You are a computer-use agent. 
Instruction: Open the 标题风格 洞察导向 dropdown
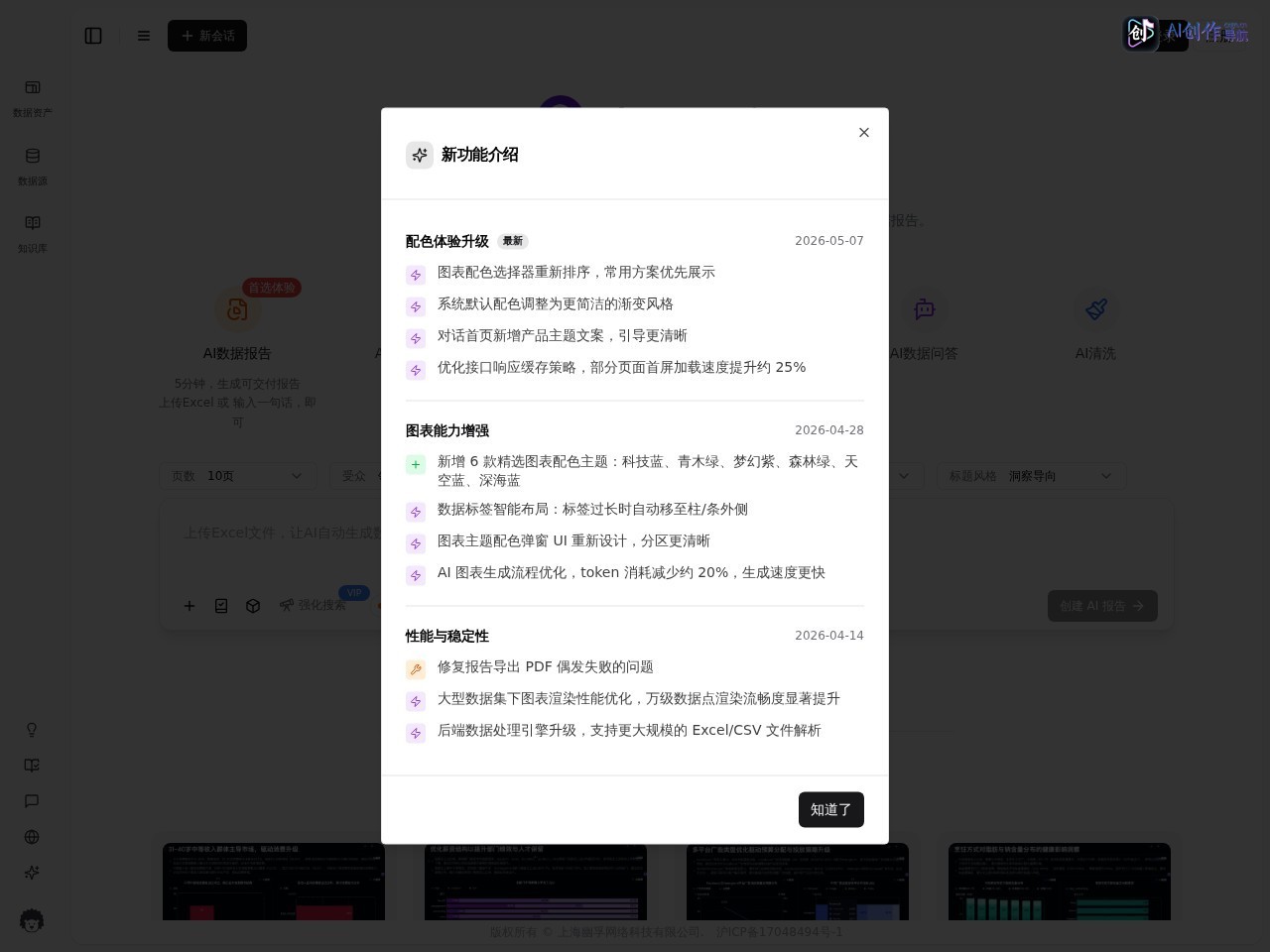point(1032,476)
